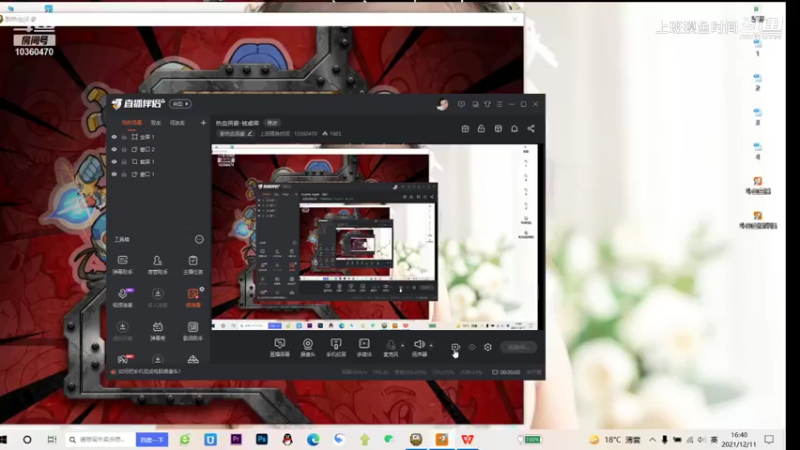Toggle lock on 截屏 1 source

pos(124,162)
